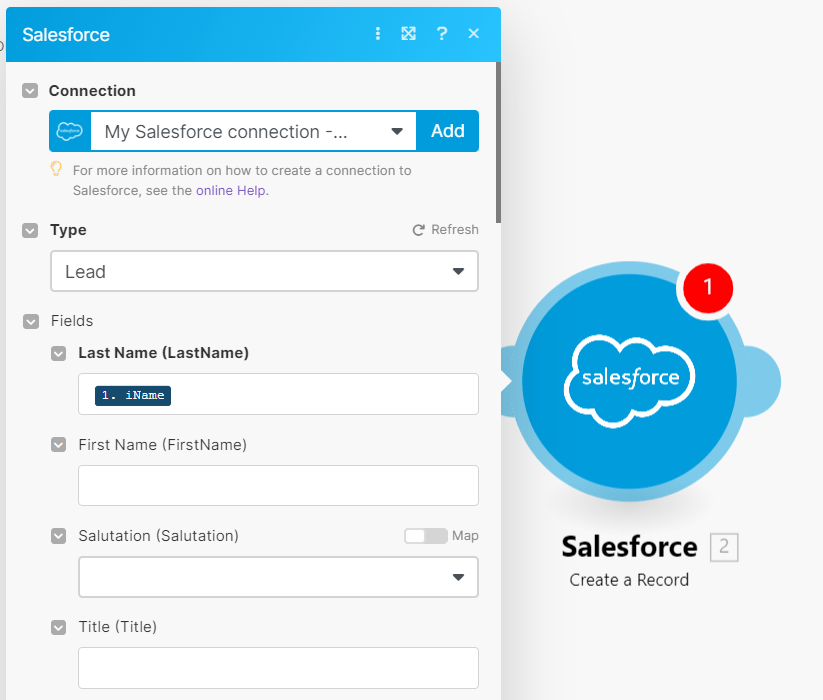
Task: Click the module number 2 box
Action: 724,547
